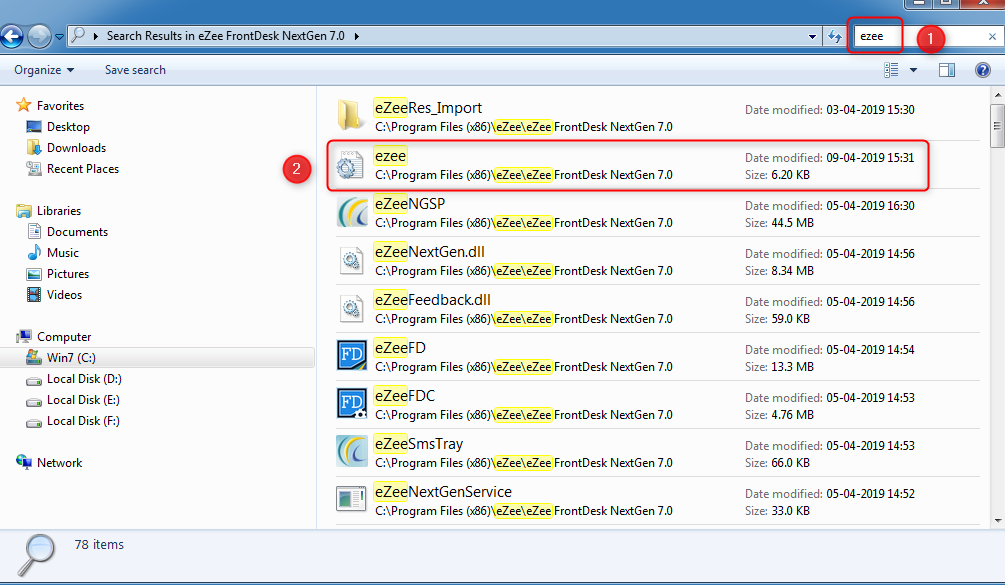Screen dimensions: 1005x585
Task: Select the eZeeSmsTray file name
Action: click(419, 444)
